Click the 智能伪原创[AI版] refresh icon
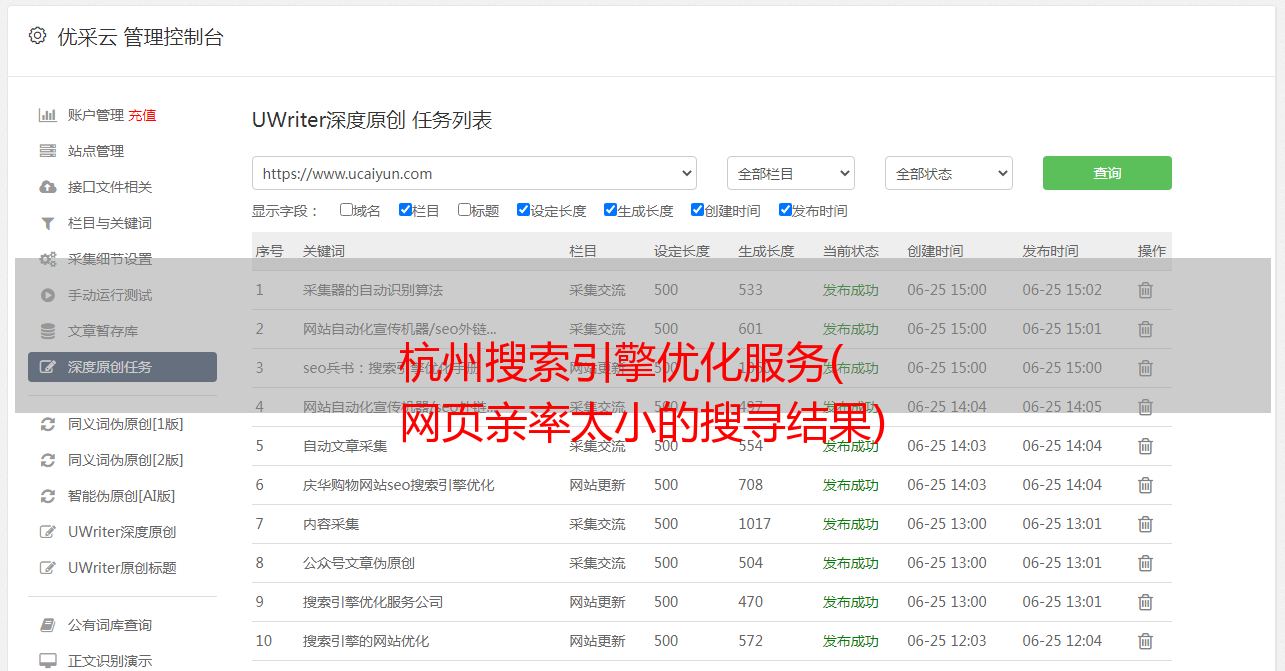Screen dimensions: 1285x671 coord(47,496)
